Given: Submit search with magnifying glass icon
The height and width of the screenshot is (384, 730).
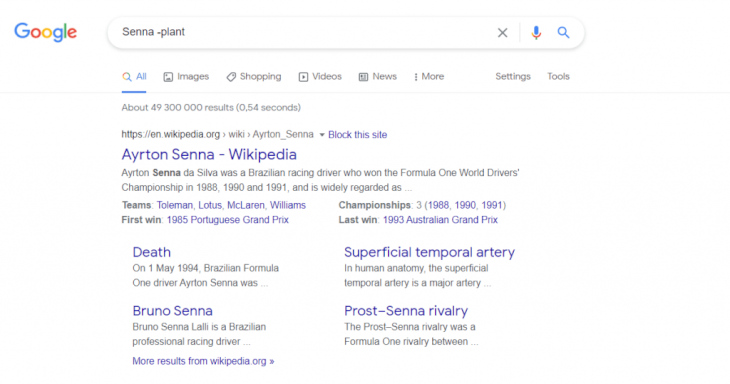Looking at the screenshot, I should click(563, 33).
